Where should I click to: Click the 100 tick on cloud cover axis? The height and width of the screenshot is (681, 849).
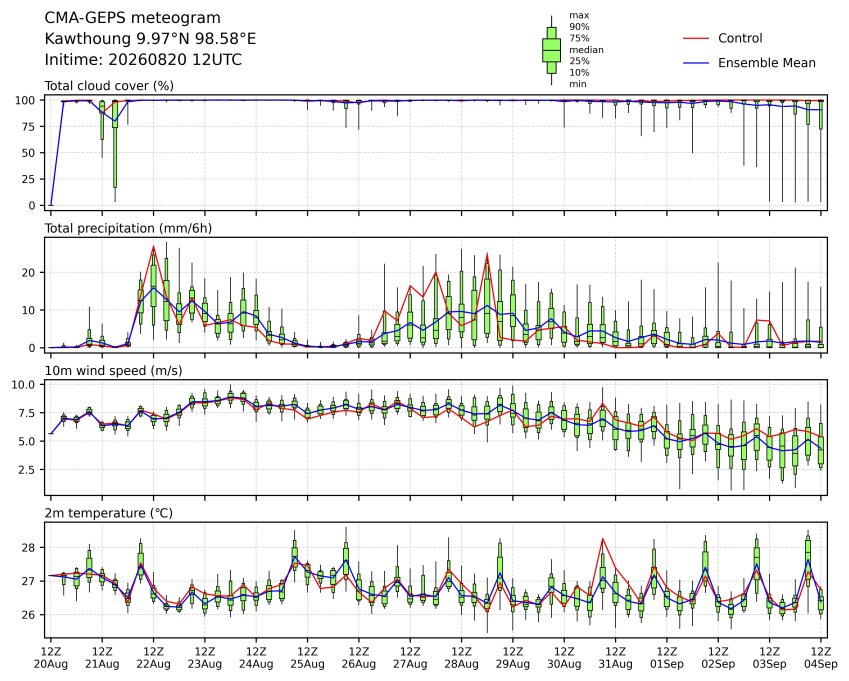(25, 100)
